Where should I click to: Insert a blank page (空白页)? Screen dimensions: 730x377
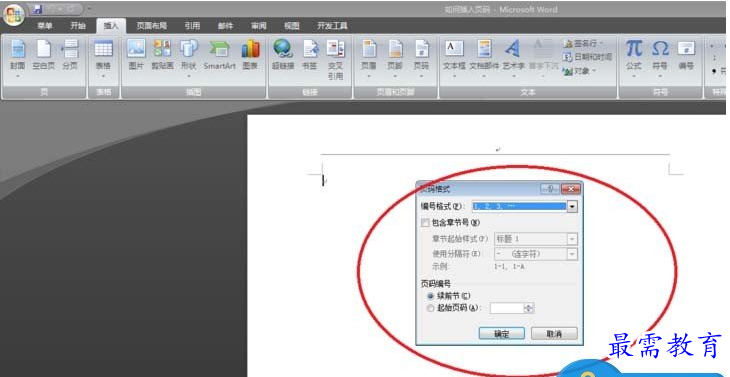click(x=44, y=55)
